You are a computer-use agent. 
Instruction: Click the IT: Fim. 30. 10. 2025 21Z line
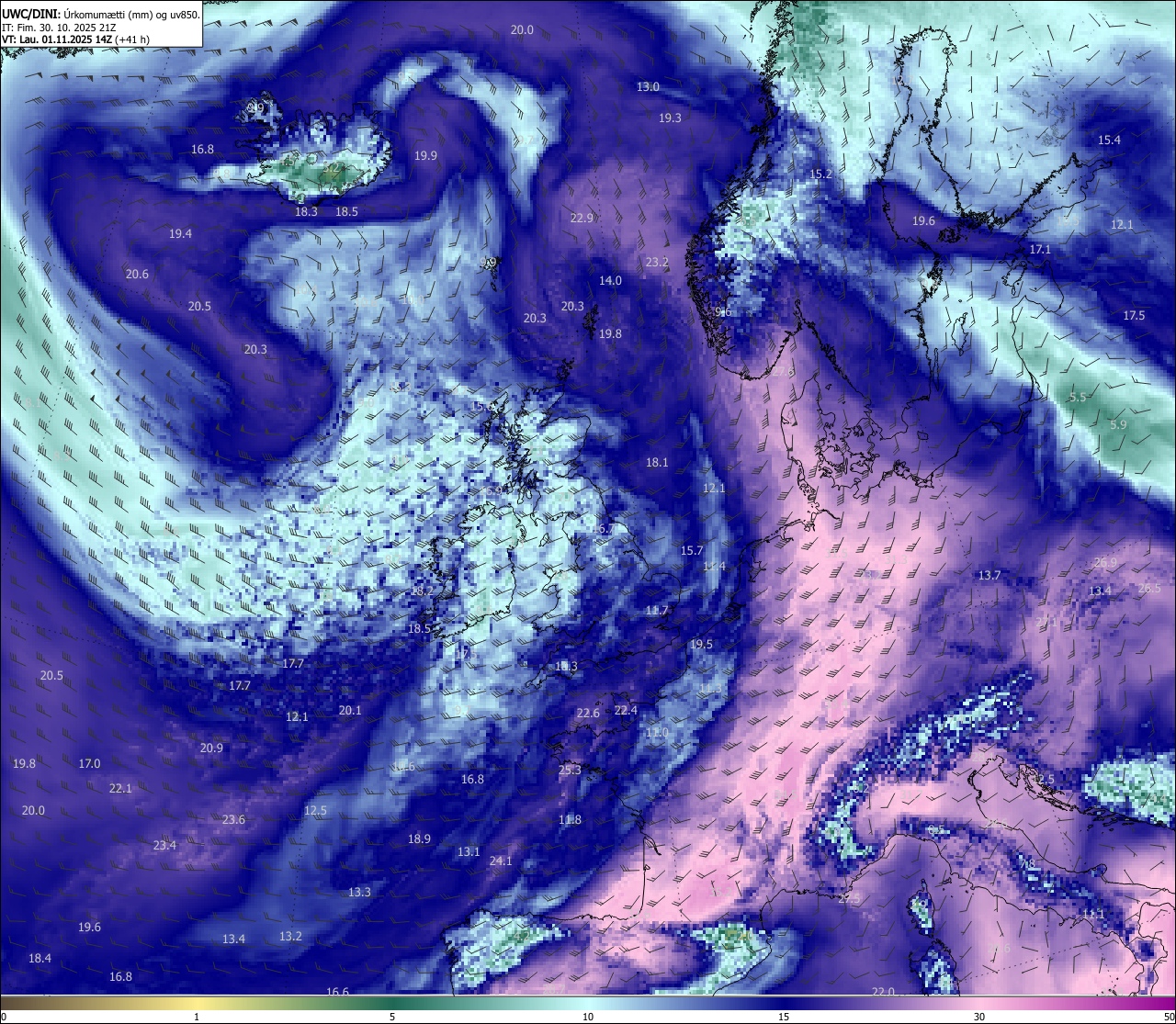coord(59,28)
